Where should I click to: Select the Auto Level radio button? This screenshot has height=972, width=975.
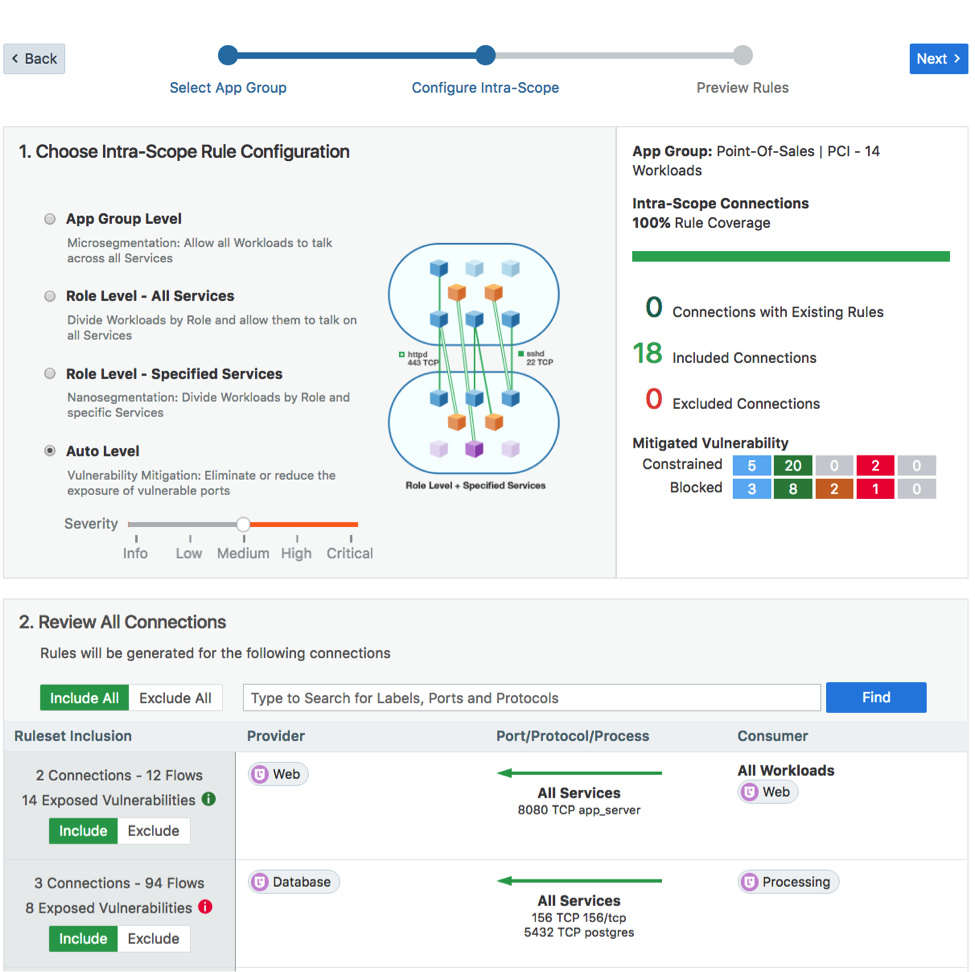pyautogui.click(x=50, y=451)
